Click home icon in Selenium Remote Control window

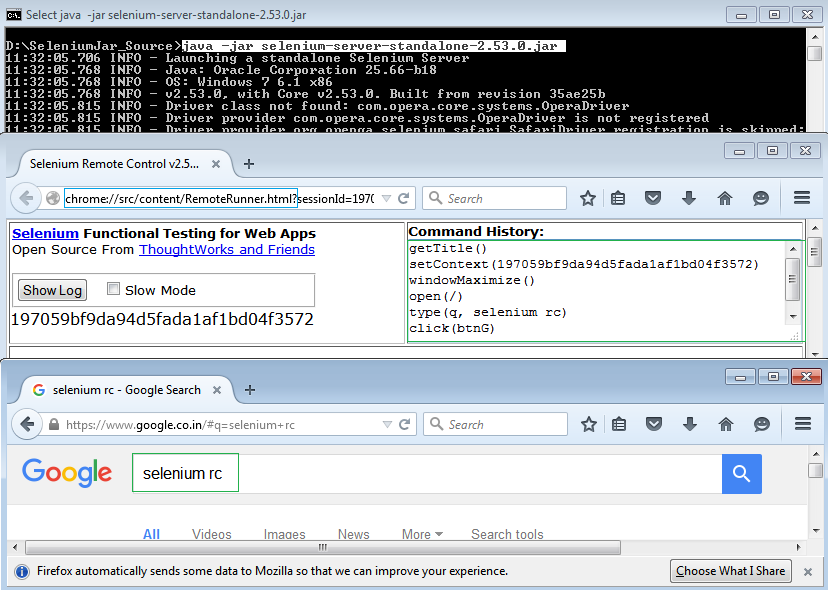coord(725,199)
